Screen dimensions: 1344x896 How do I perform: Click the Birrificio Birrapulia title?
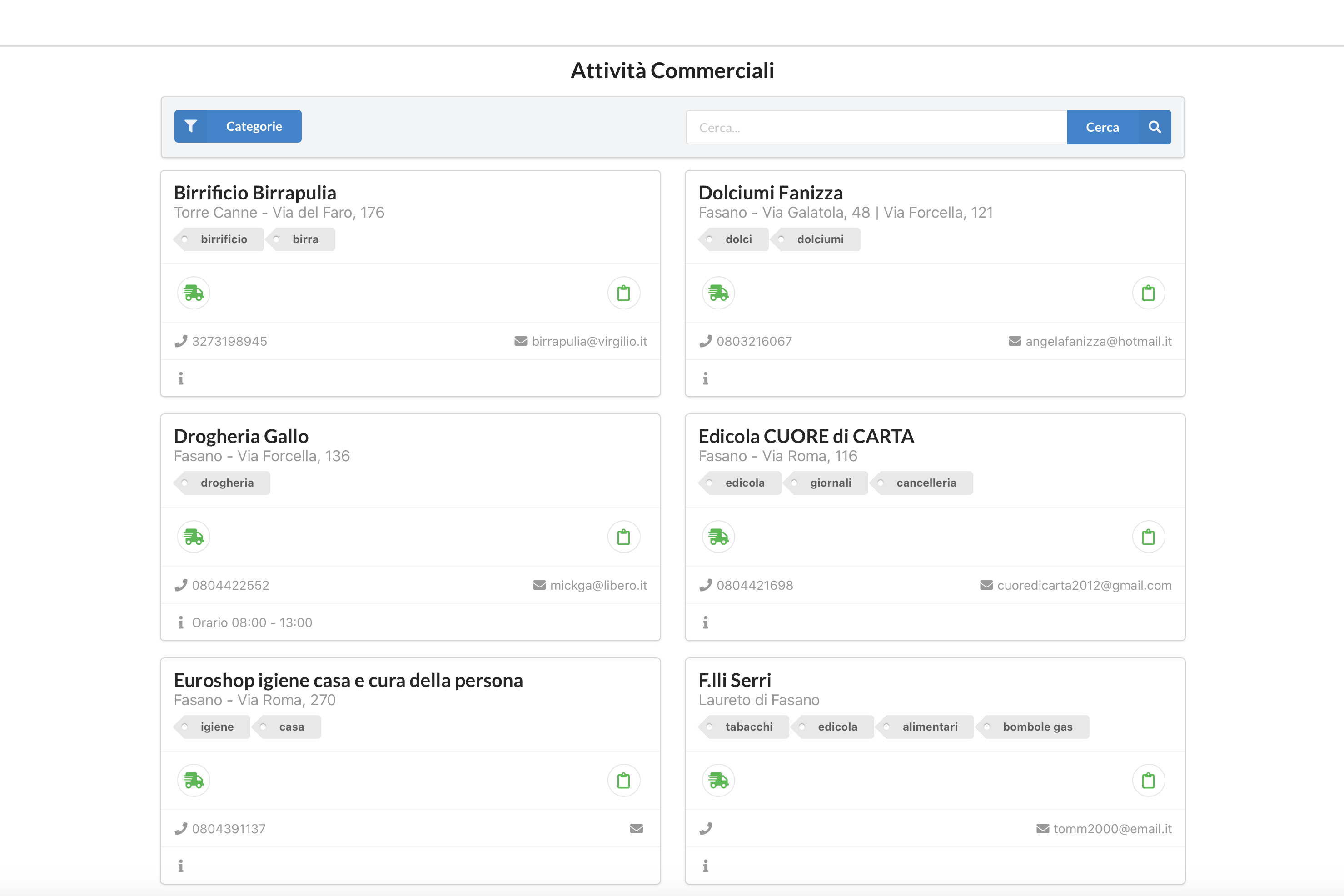coord(255,193)
